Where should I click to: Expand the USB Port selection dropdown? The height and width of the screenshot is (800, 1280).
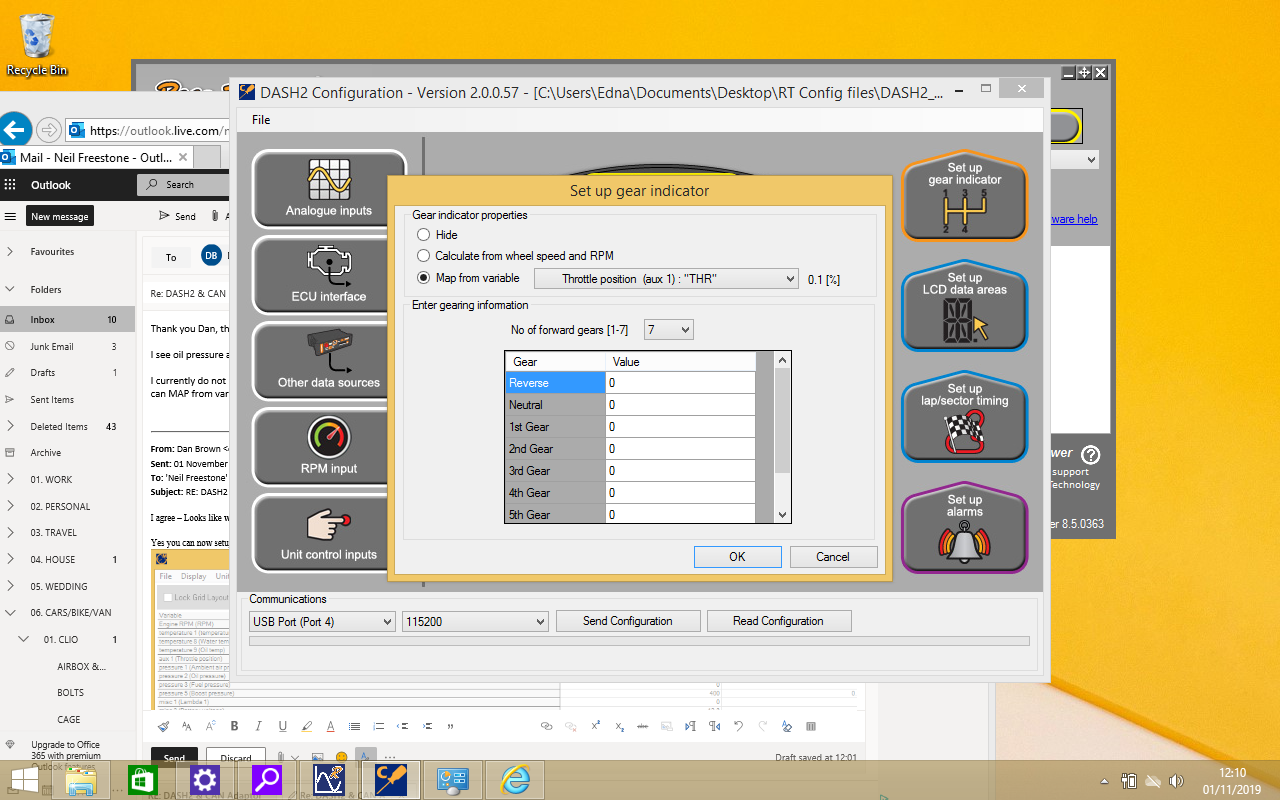pos(322,621)
